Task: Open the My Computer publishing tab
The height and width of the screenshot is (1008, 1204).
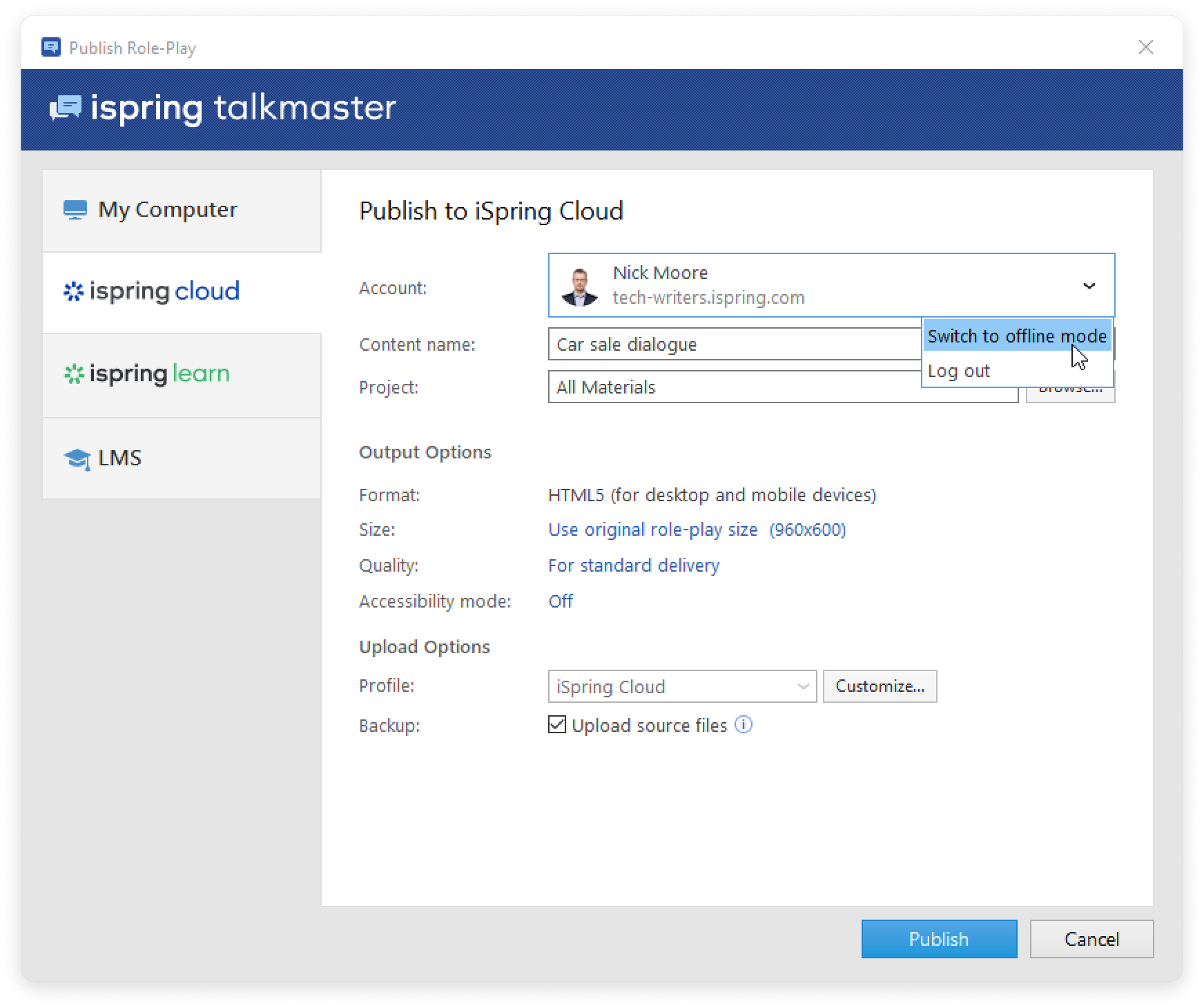Action: 182,210
